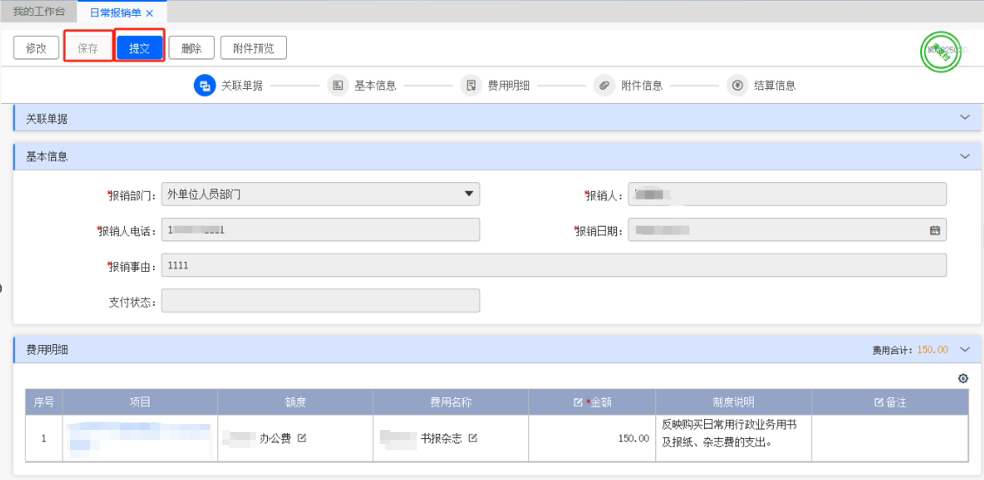The width and height of the screenshot is (984, 480).
Task: Click the 附件信息 paperclip step icon
Action: point(604,85)
